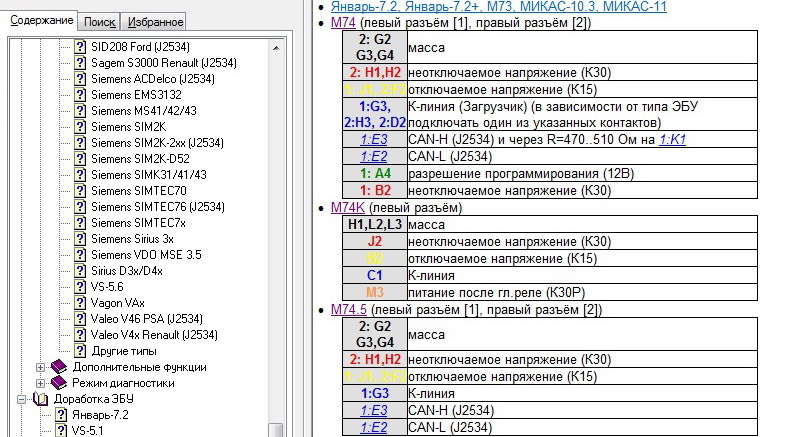Click the Siemens VDO MSE 3.5 icon

pyautogui.click(x=80, y=255)
